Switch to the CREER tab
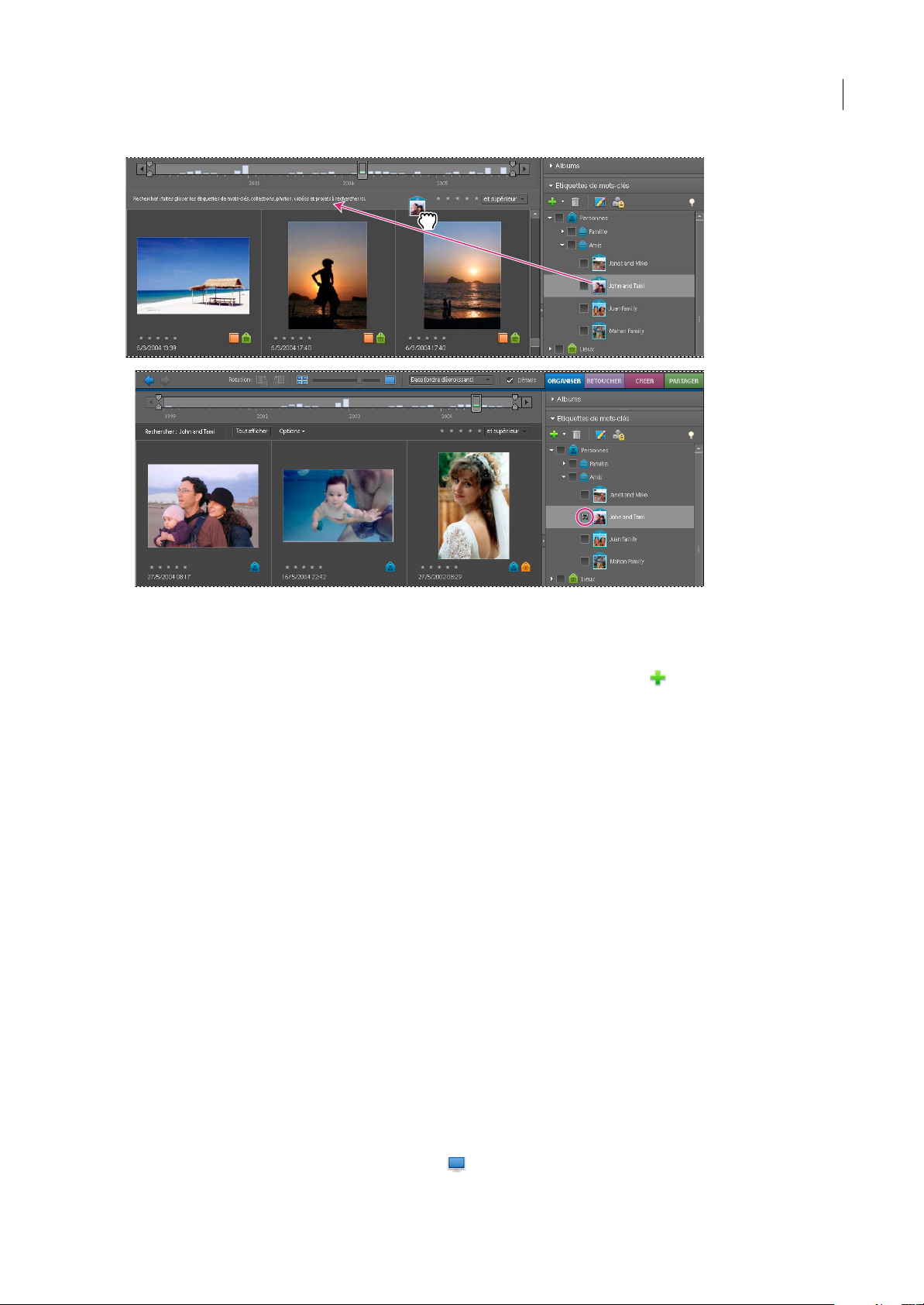The width and height of the screenshot is (924, 1305). pos(644,381)
